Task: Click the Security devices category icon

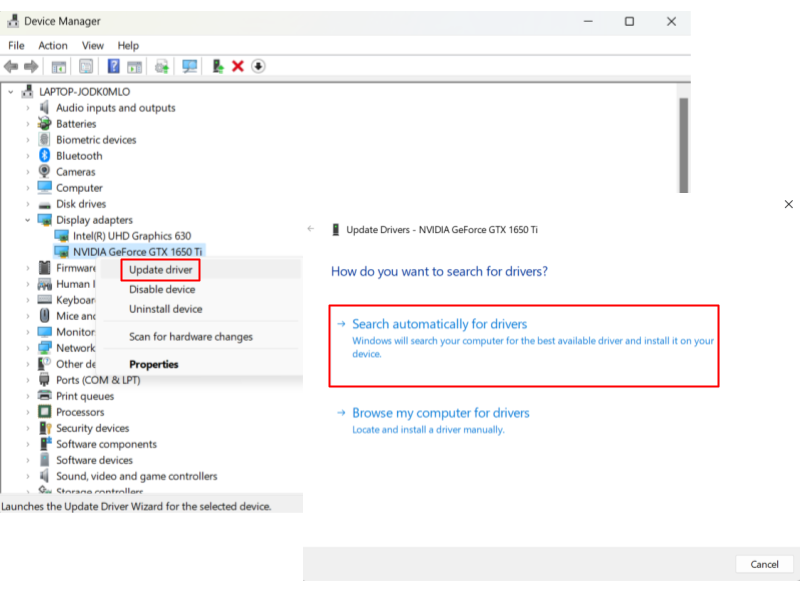Action: [x=45, y=428]
